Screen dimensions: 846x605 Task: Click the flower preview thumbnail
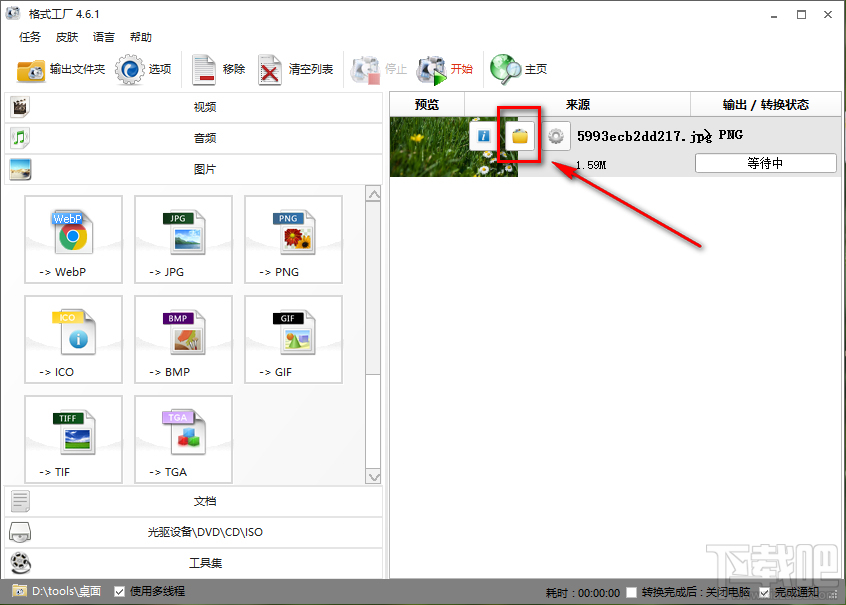[454, 147]
